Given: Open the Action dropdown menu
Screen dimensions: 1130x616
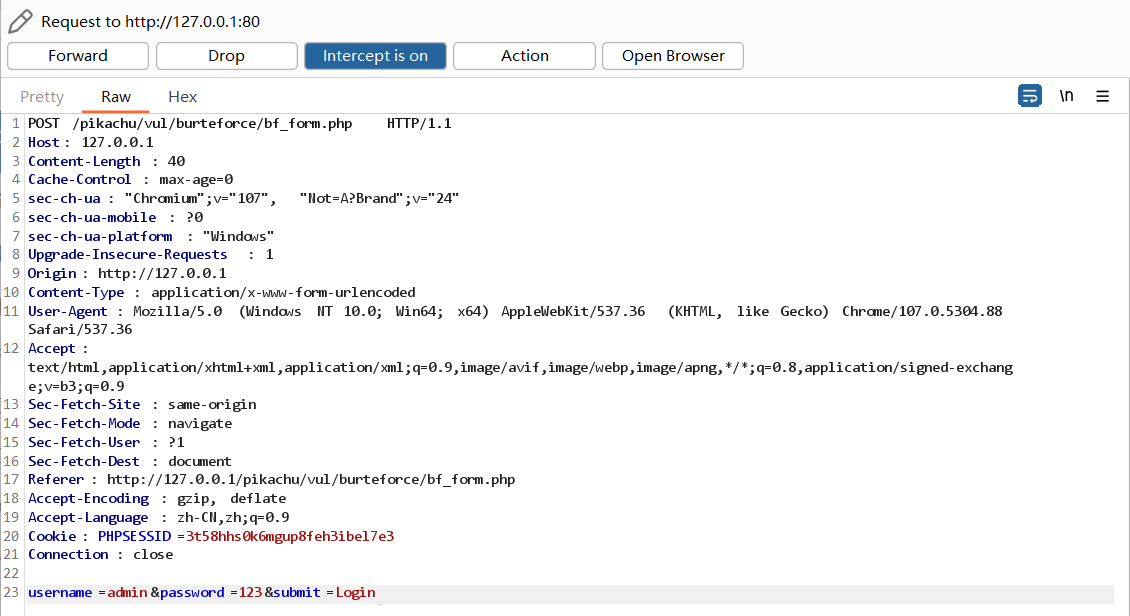Looking at the screenshot, I should (x=524, y=56).
